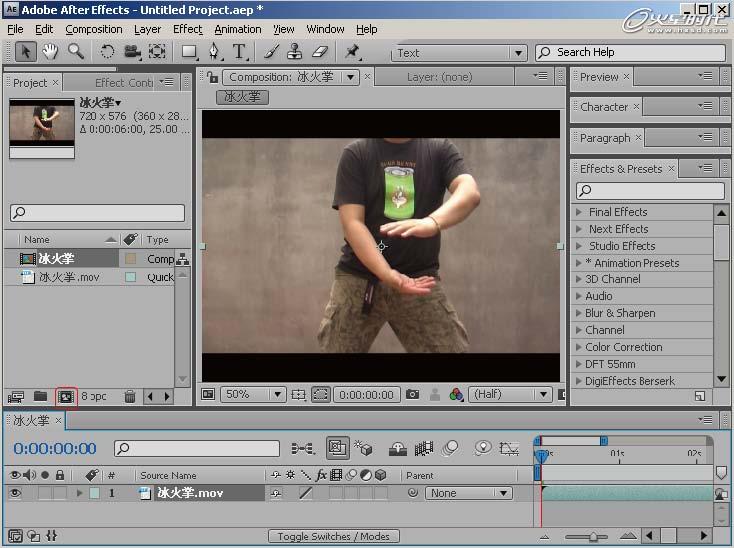This screenshot has height=548, width=734.
Task: Click the Create New Composition icon
Action: pyautogui.click(x=66, y=397)
